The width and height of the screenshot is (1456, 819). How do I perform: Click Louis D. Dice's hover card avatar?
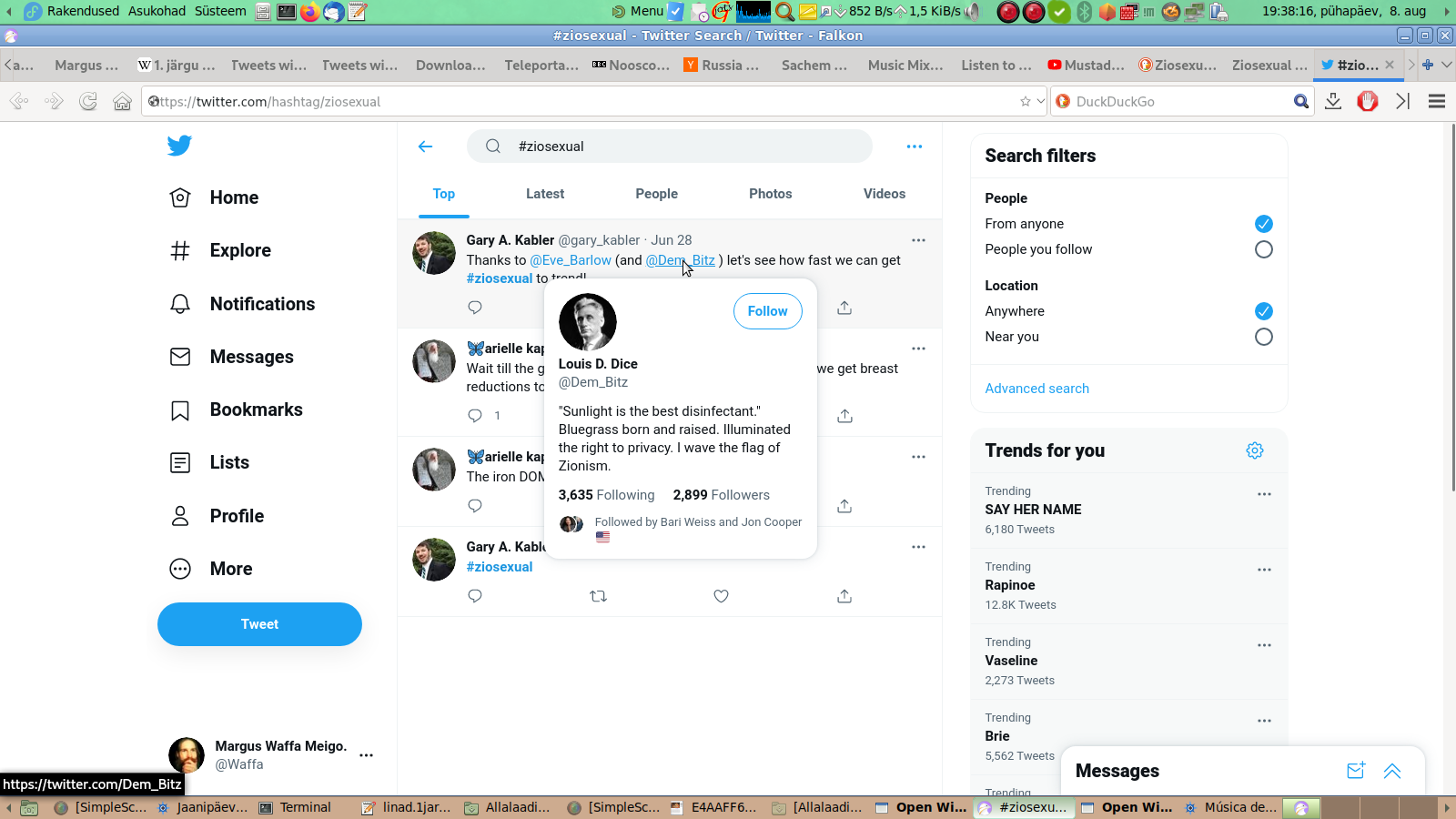click(x=588, y=322)
